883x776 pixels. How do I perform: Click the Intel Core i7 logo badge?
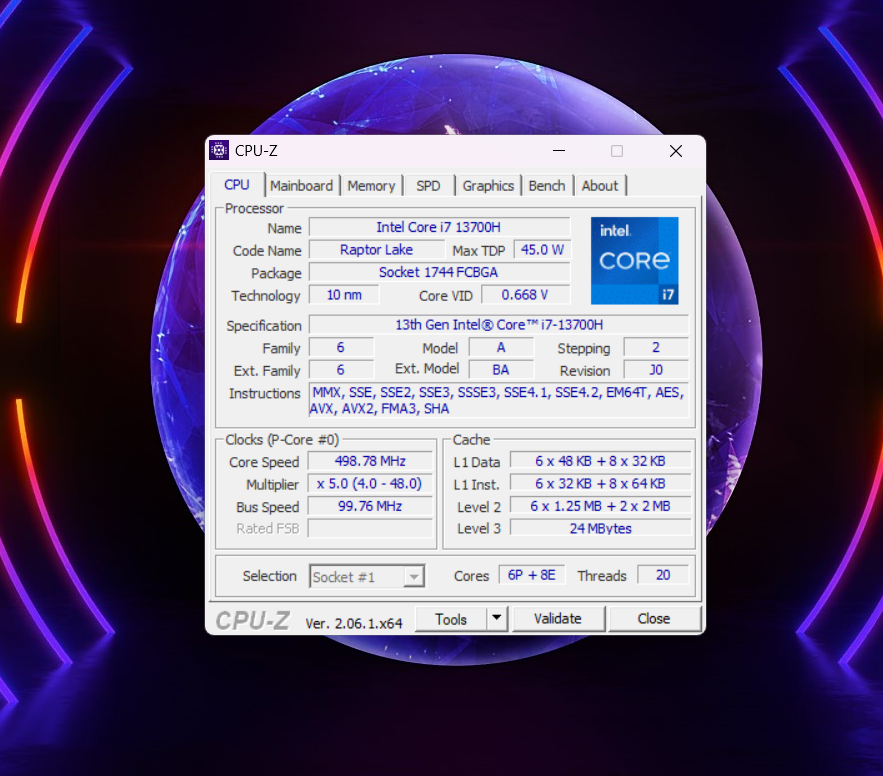(634, 261)
